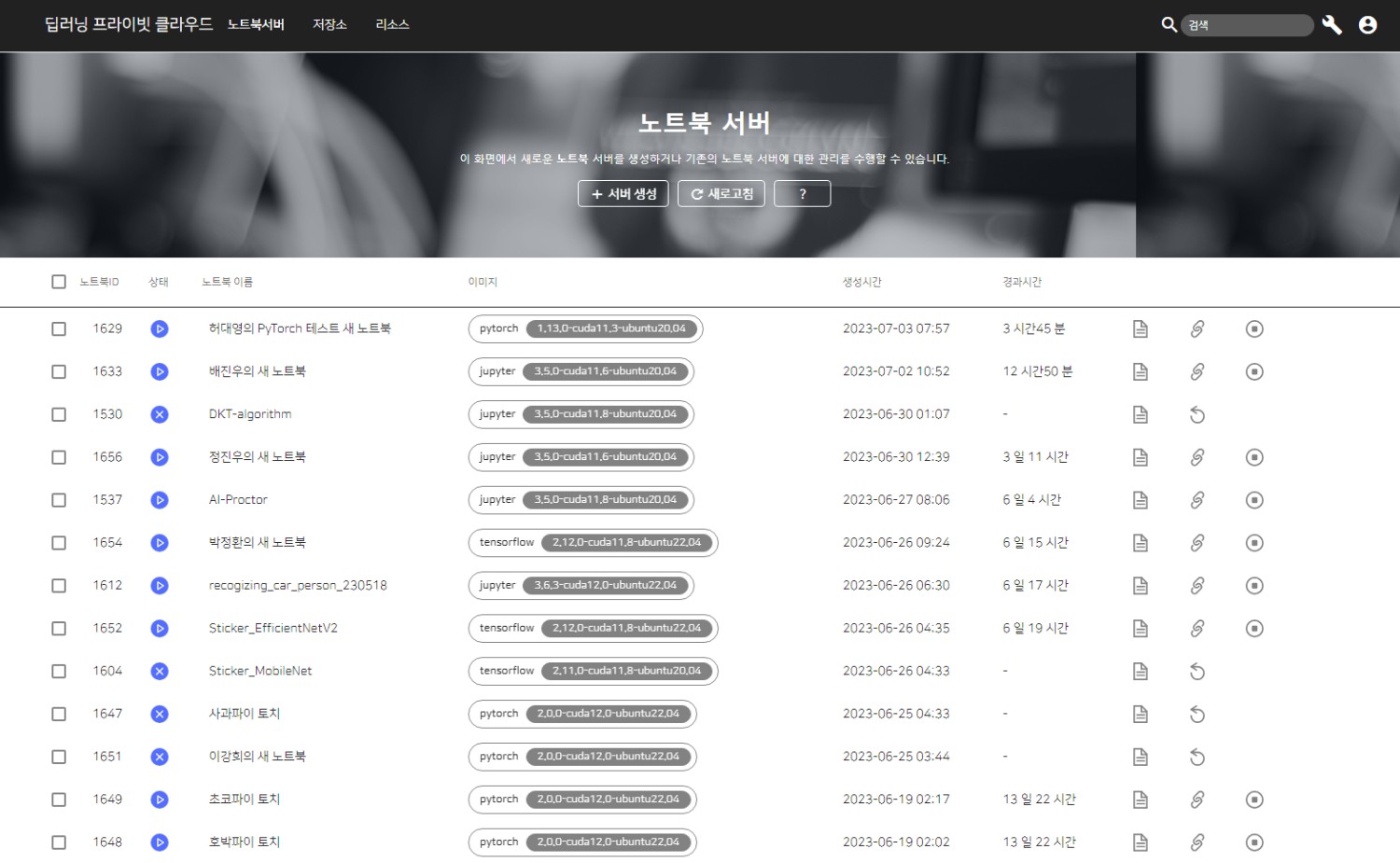1400x863 pixels.
Task: Select checkbox for notebook 1633
Action: (x=59, y=371)
